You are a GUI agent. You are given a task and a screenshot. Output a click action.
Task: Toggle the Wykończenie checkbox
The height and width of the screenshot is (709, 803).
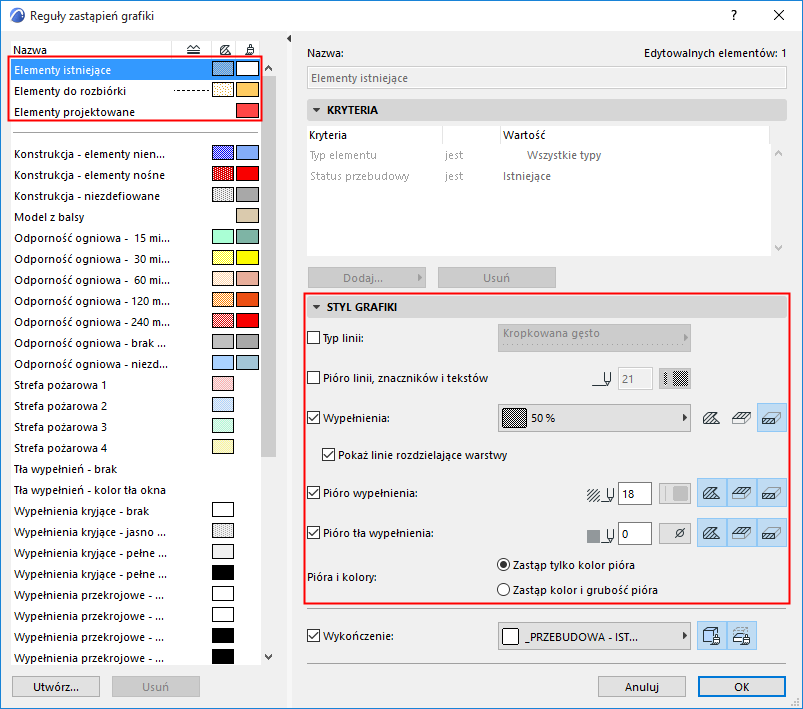[x=313, y=636]
